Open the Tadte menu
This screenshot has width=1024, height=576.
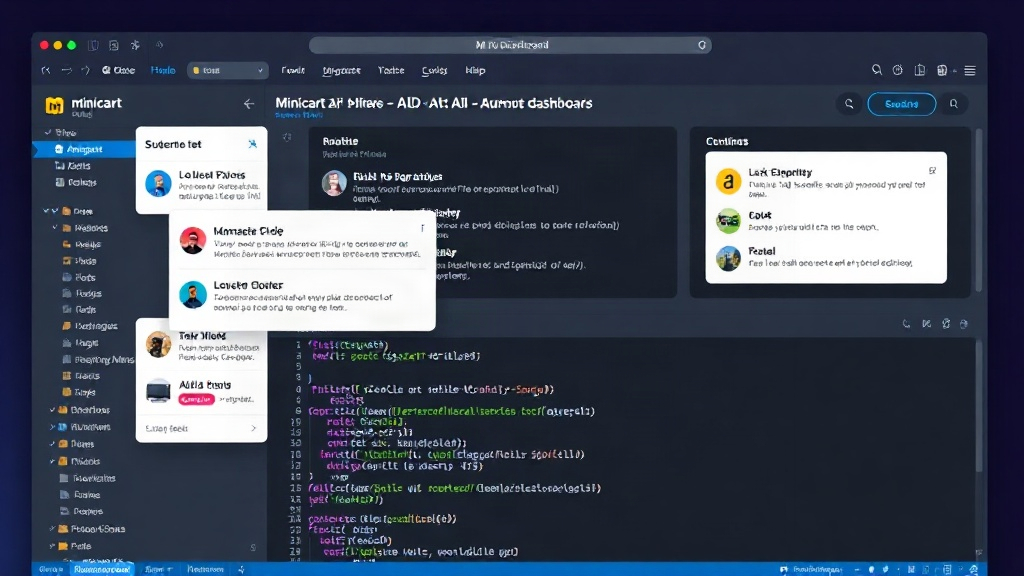(x=391, y=71)
